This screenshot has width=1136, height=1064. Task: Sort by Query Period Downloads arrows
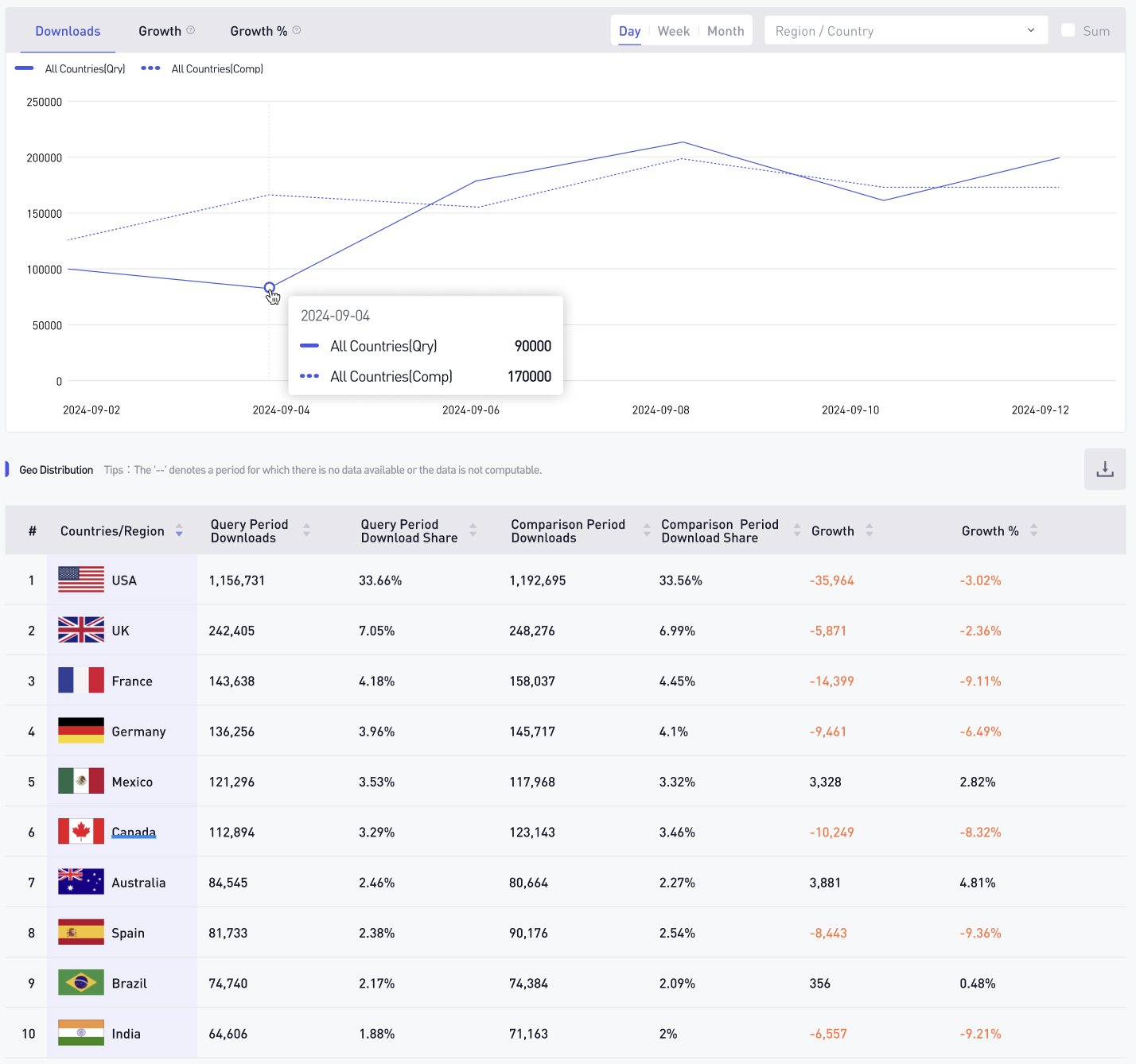point(306,530)
